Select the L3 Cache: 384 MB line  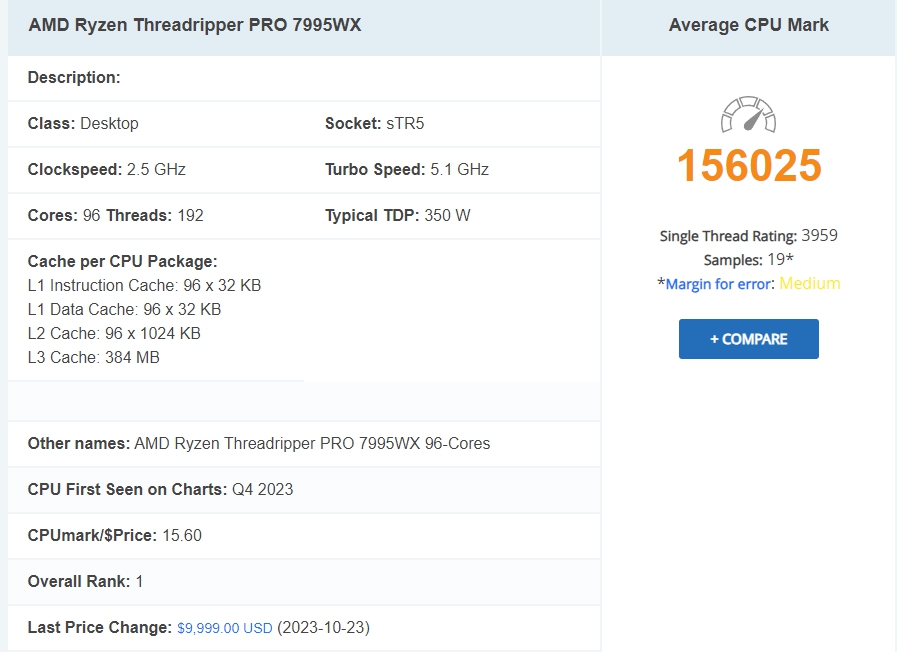(x=93, y=357)
